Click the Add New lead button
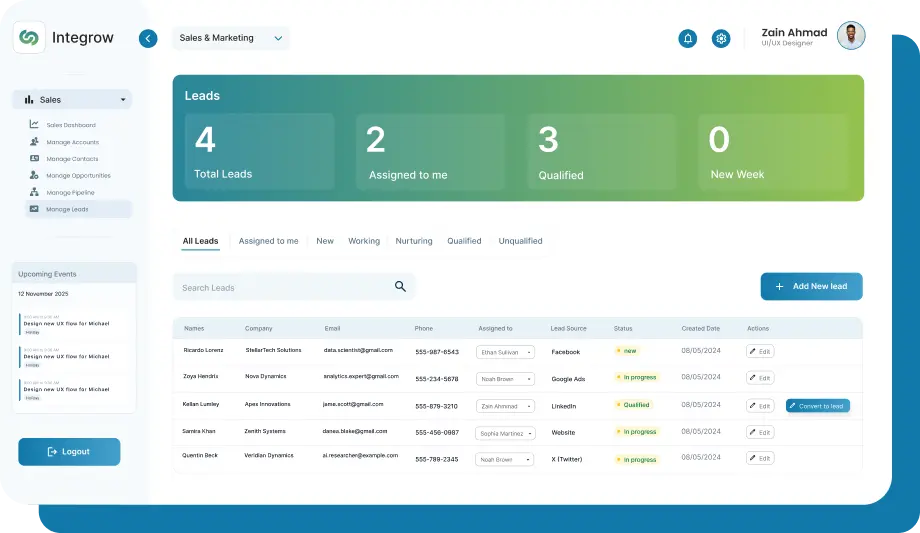This screenshot has height=533, width=920. 811,286
